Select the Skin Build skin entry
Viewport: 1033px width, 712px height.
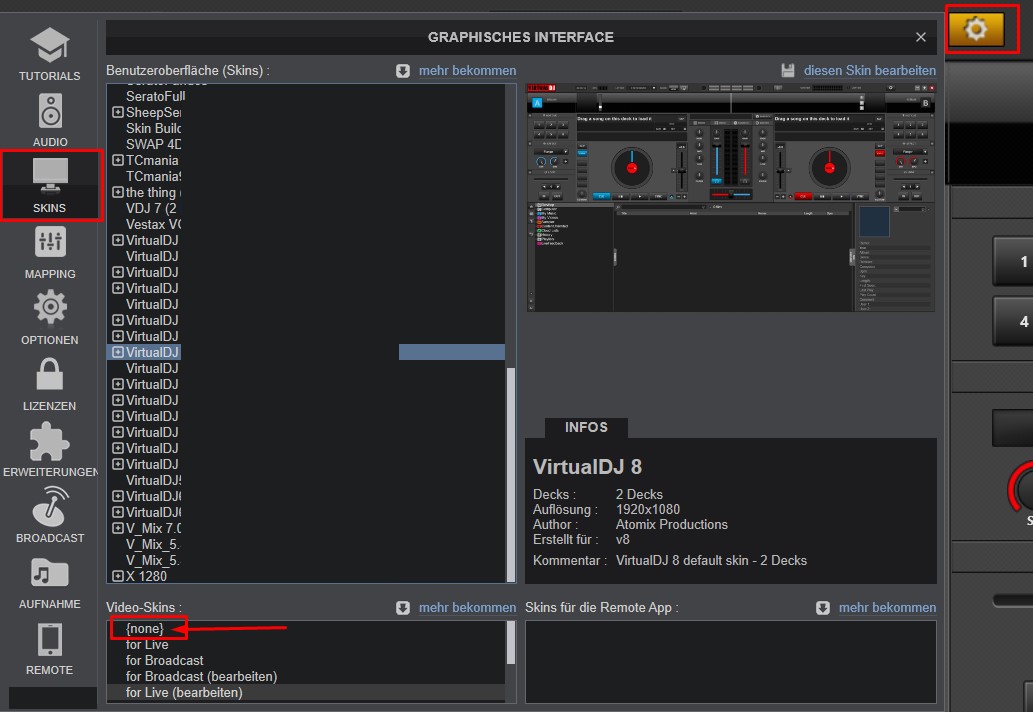point(154,128)
